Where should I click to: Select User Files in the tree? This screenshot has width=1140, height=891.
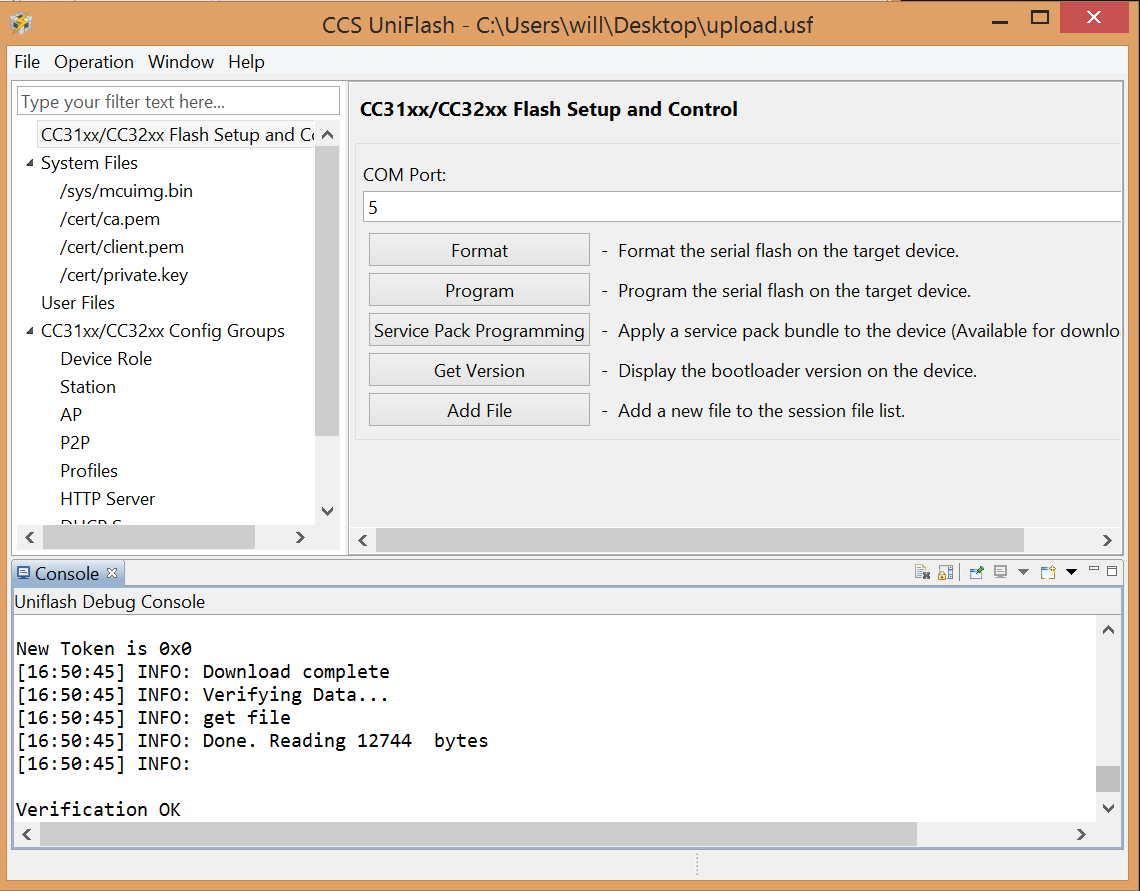tap(78, 302)
